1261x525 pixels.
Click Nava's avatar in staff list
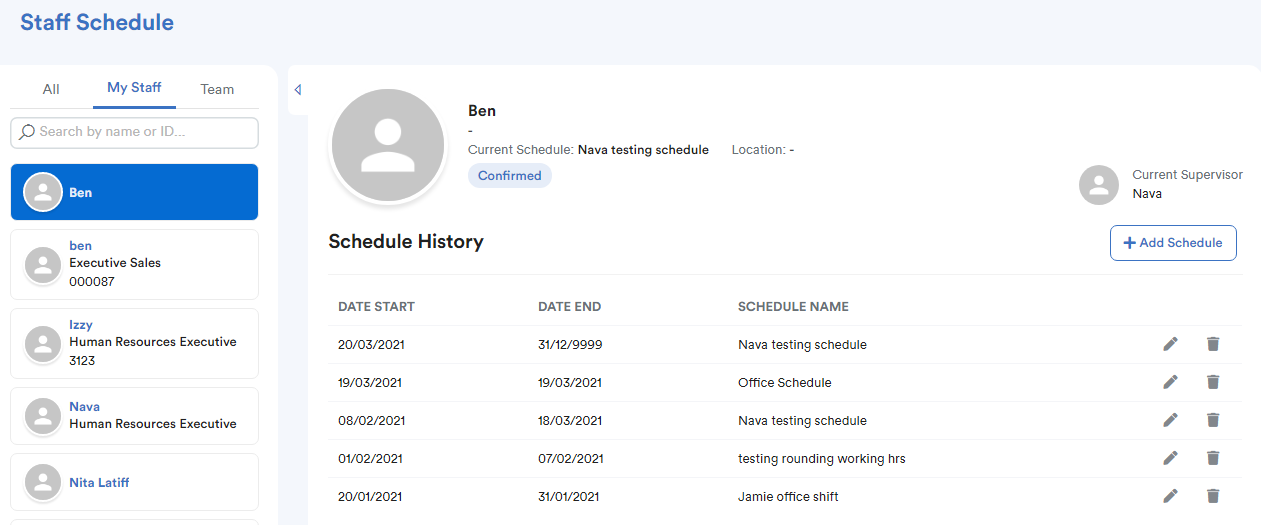[x=43, y=415]
